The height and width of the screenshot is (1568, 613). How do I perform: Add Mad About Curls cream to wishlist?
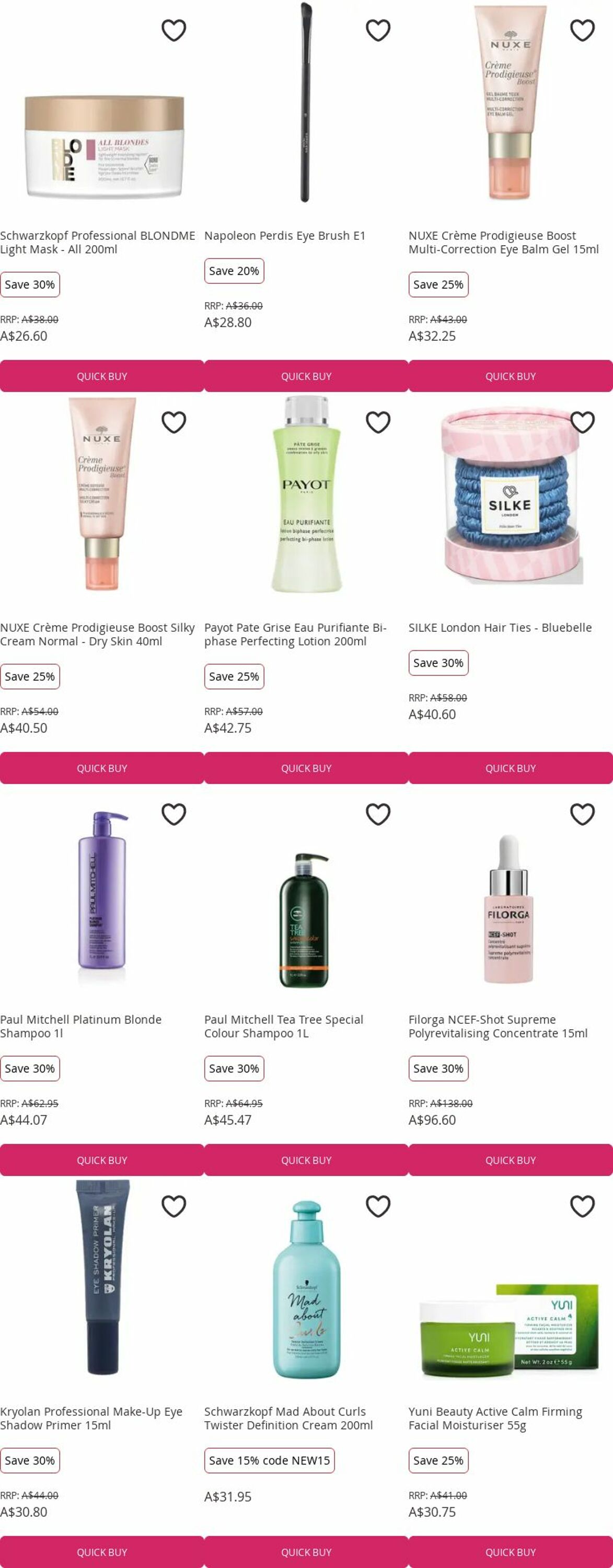378,1206
